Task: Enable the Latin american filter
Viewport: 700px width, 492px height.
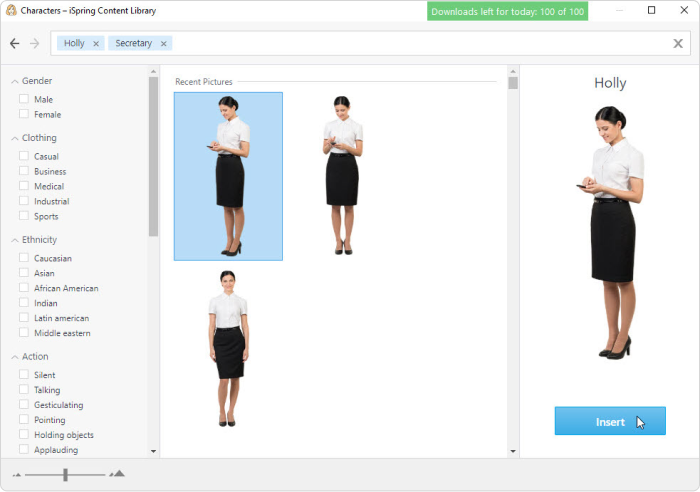Action: (24, 317)
